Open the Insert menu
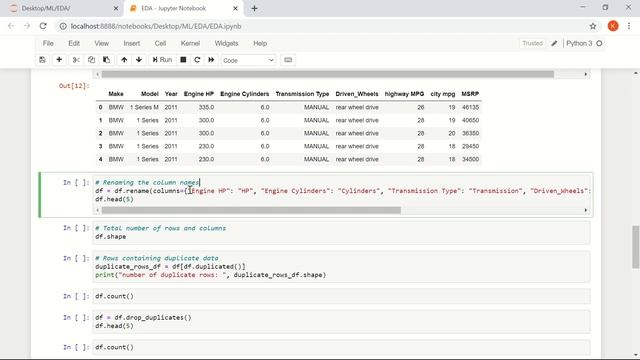The image size is (640, 360). point(132,43)
